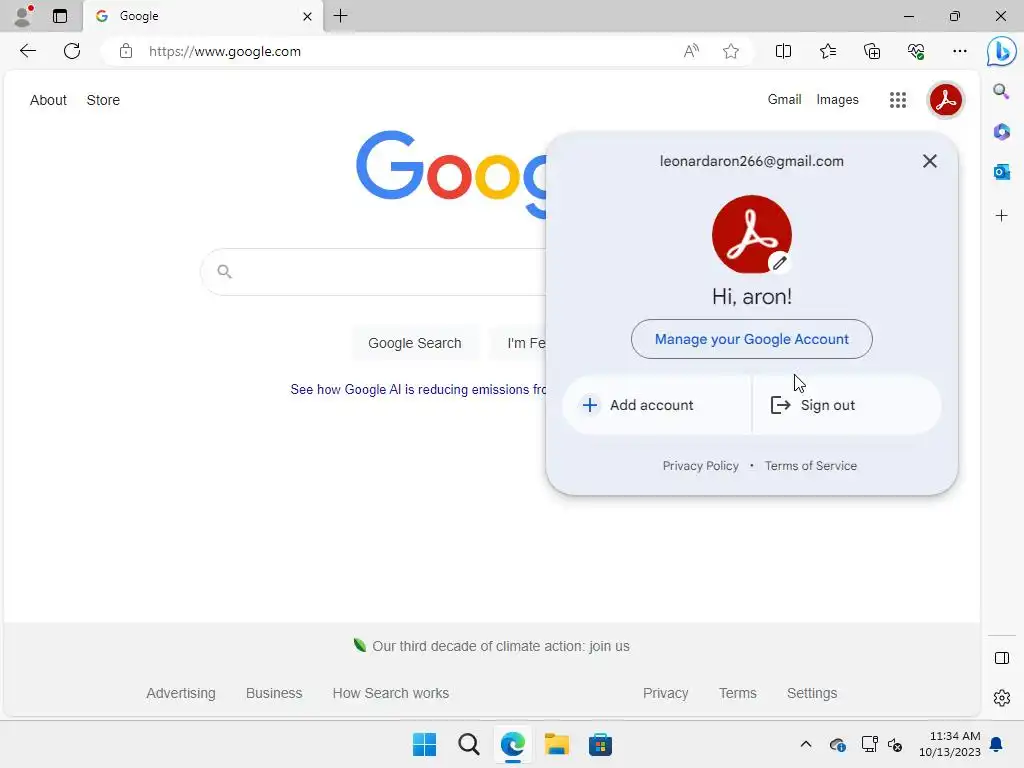Open Edge Settings and more menu
The height and width of the screenshot is (768, 1024).
pyautogui.click(x=959, y=51)
